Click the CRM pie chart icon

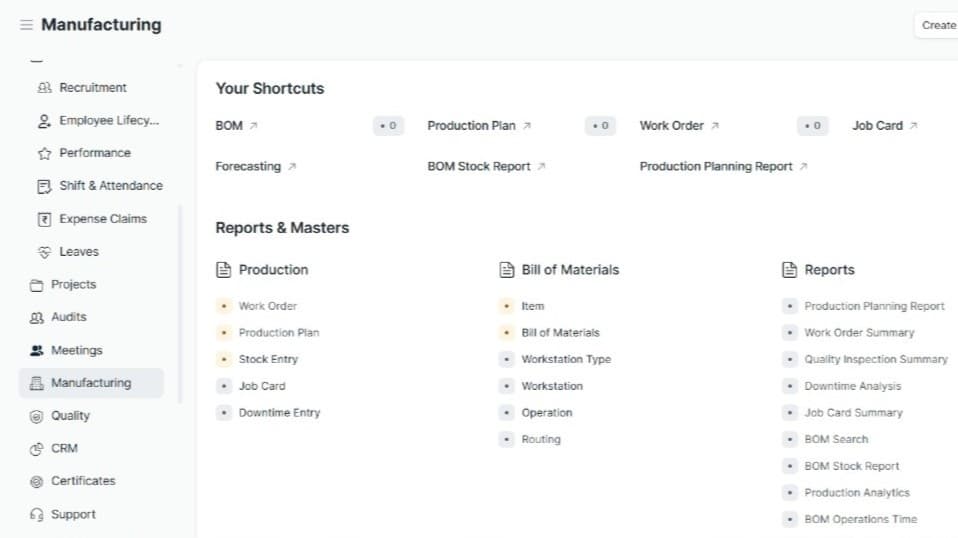click(36, 449)
